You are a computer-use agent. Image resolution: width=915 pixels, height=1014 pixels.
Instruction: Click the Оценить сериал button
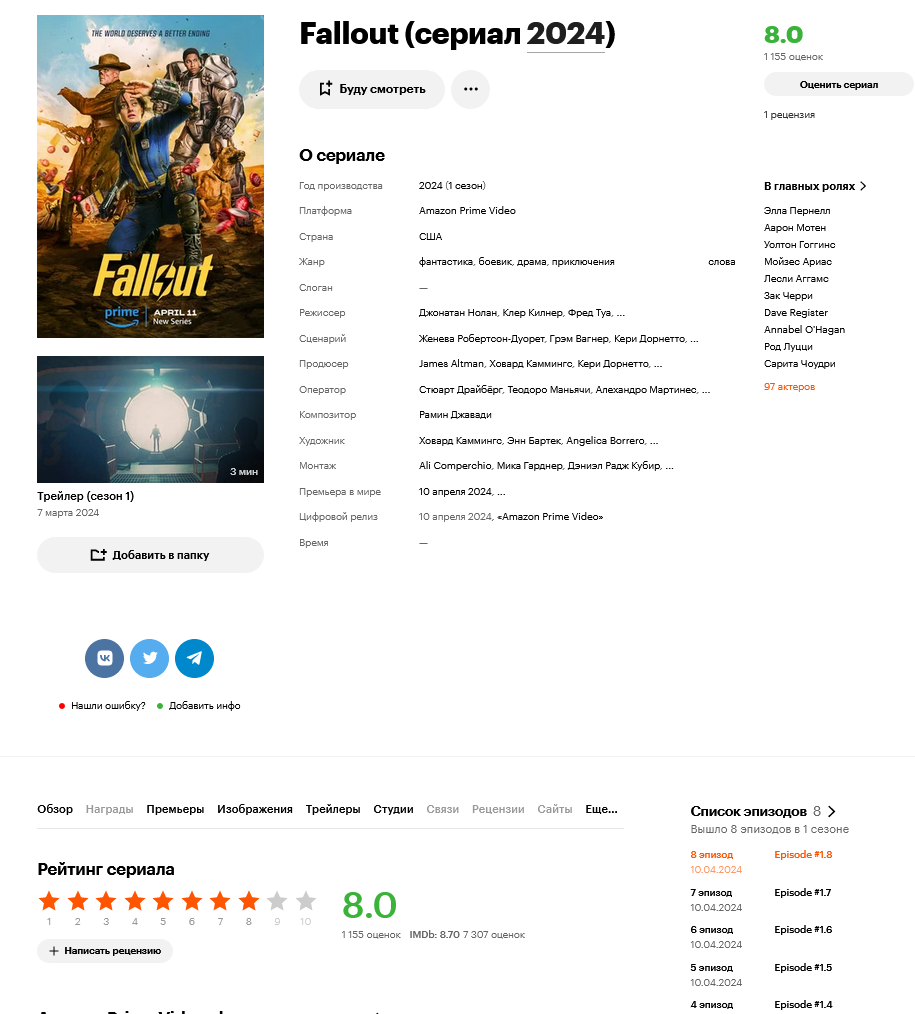coord(839,85)
